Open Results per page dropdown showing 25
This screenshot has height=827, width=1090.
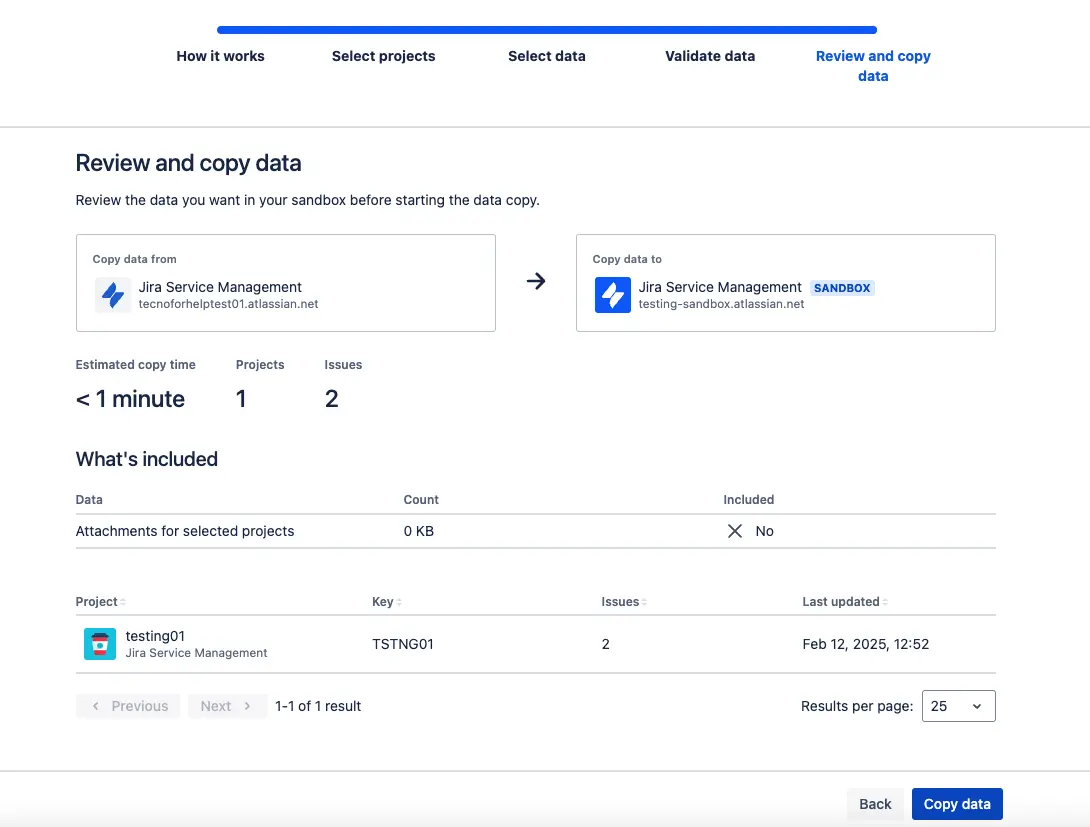click(959, 706)
